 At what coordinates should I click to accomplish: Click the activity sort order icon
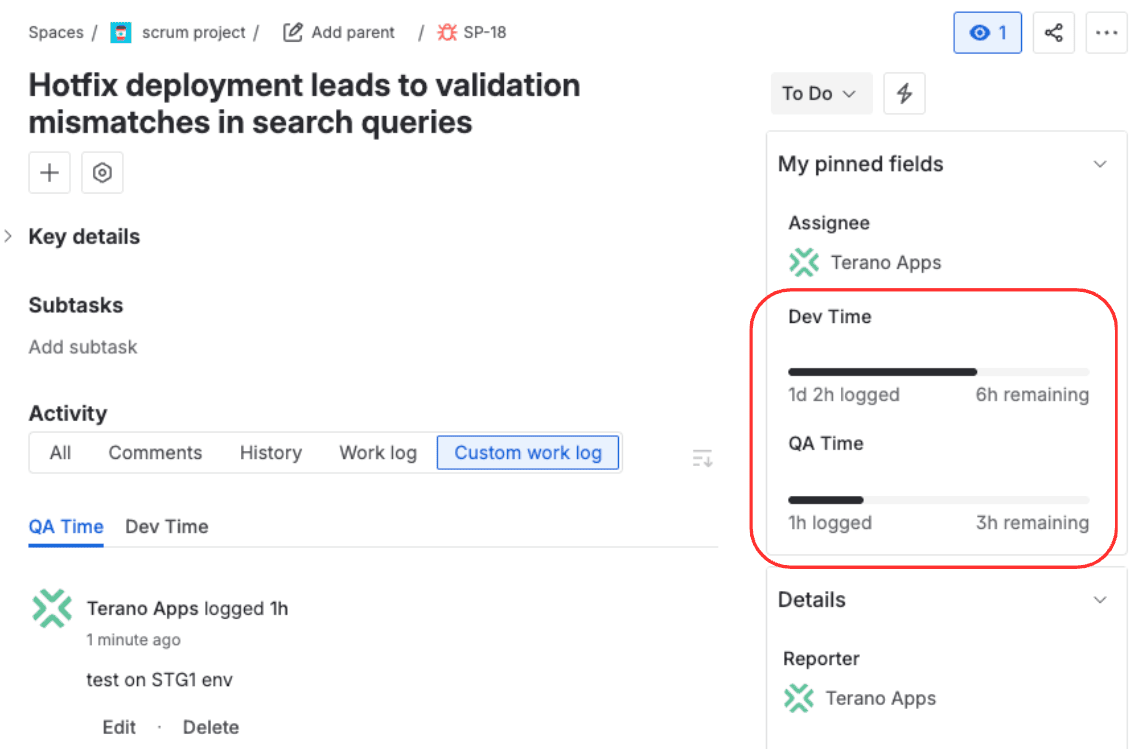702,459
